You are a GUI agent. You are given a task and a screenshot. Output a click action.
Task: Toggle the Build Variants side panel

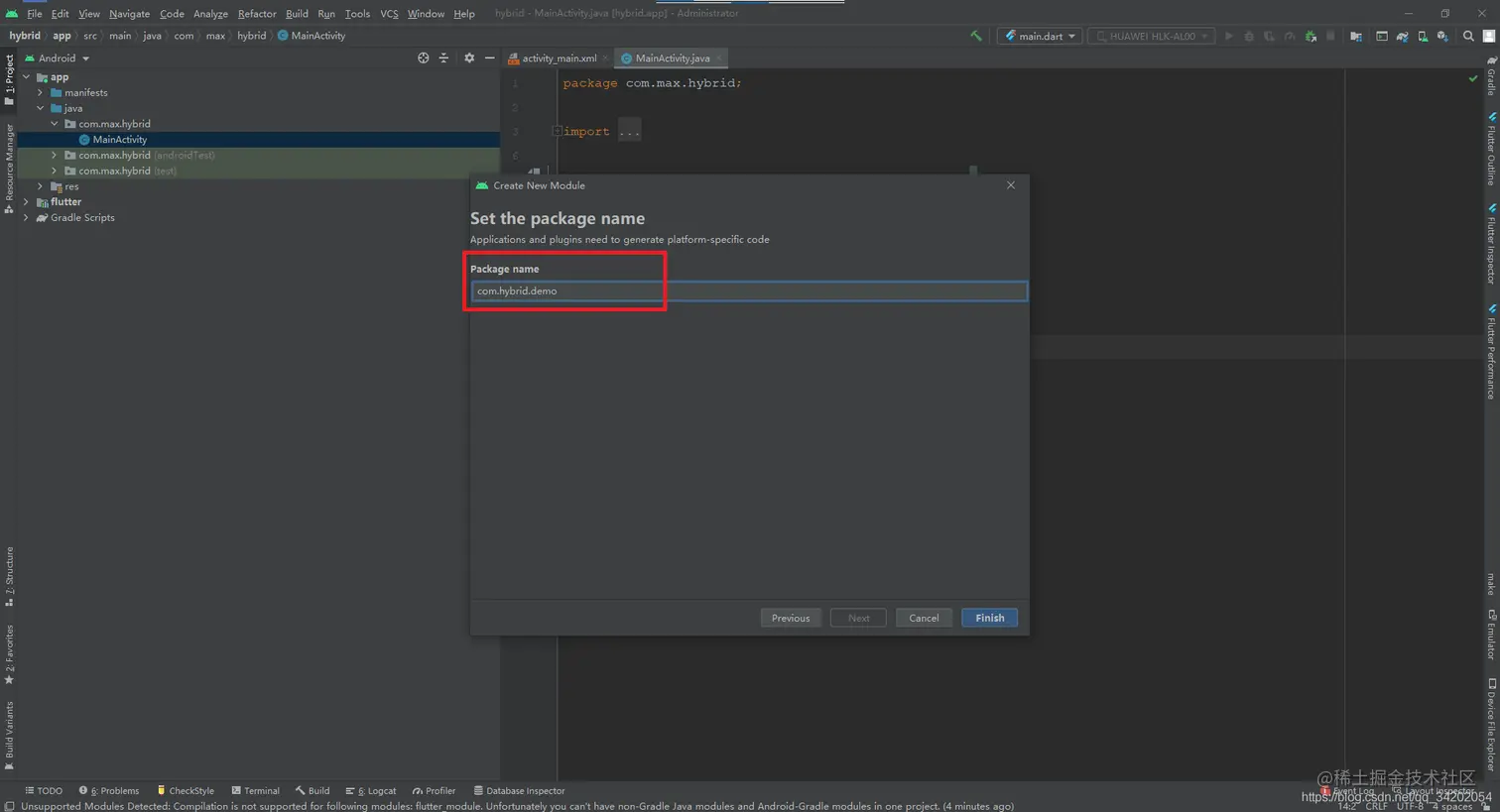[x=9, y=736]
